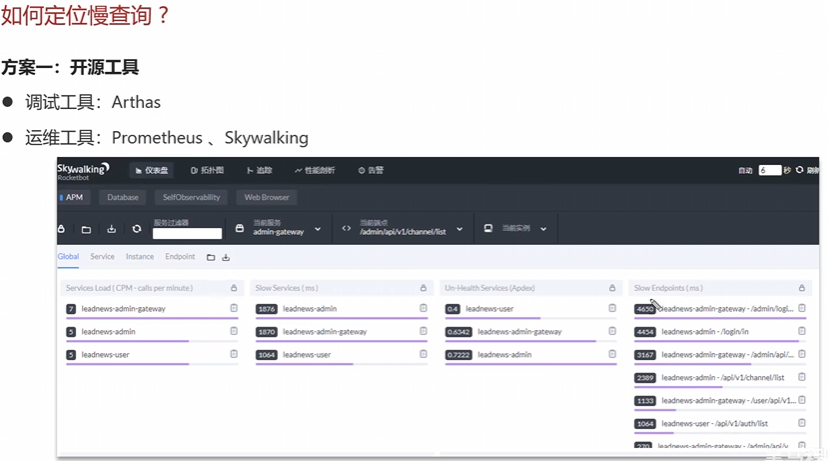The height and width of the screenshot is (461, 828).
Task: Click lock icon on Services Load panel
Action: (x=234, y=288)
